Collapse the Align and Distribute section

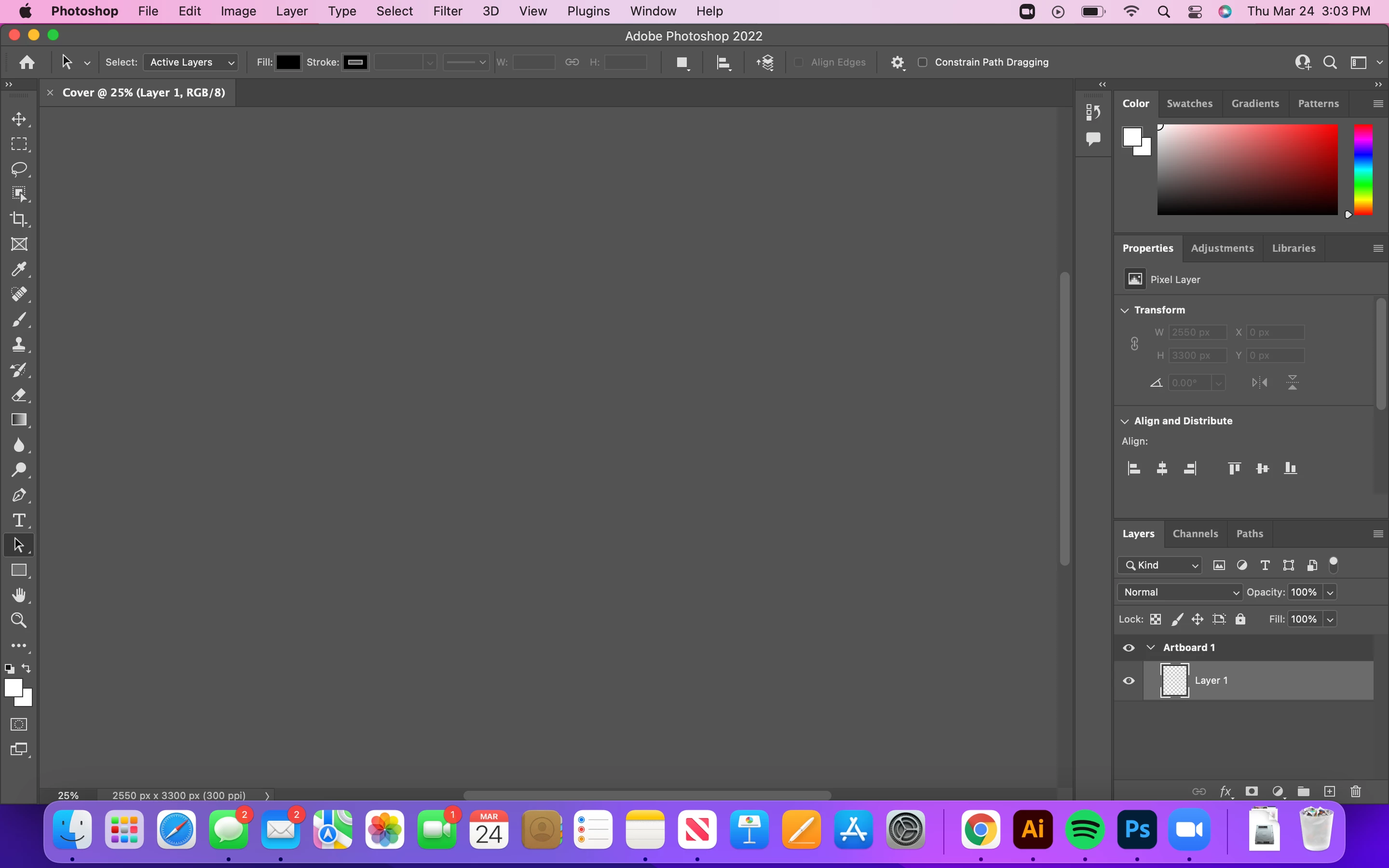tap(1125, 421)
